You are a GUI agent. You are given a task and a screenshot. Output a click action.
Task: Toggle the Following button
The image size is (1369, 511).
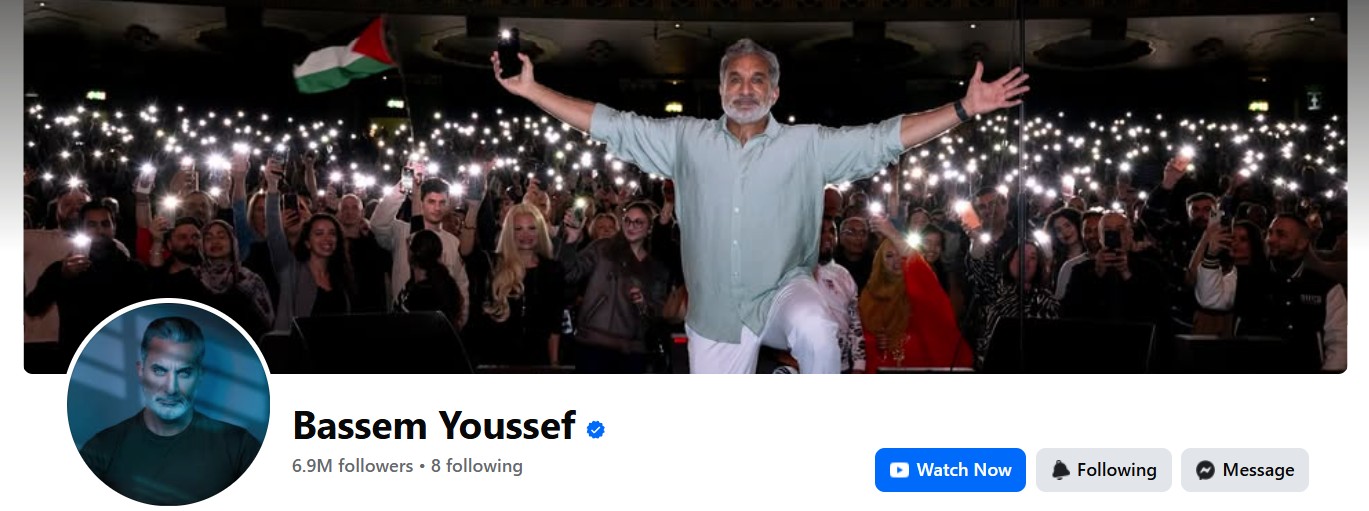tap(1103, 470)
